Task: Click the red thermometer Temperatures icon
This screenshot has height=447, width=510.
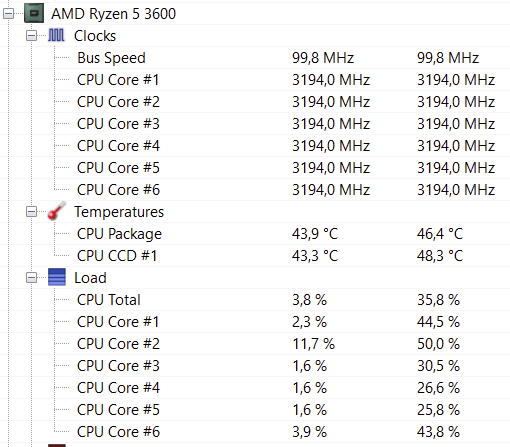Action: (57, 211)
